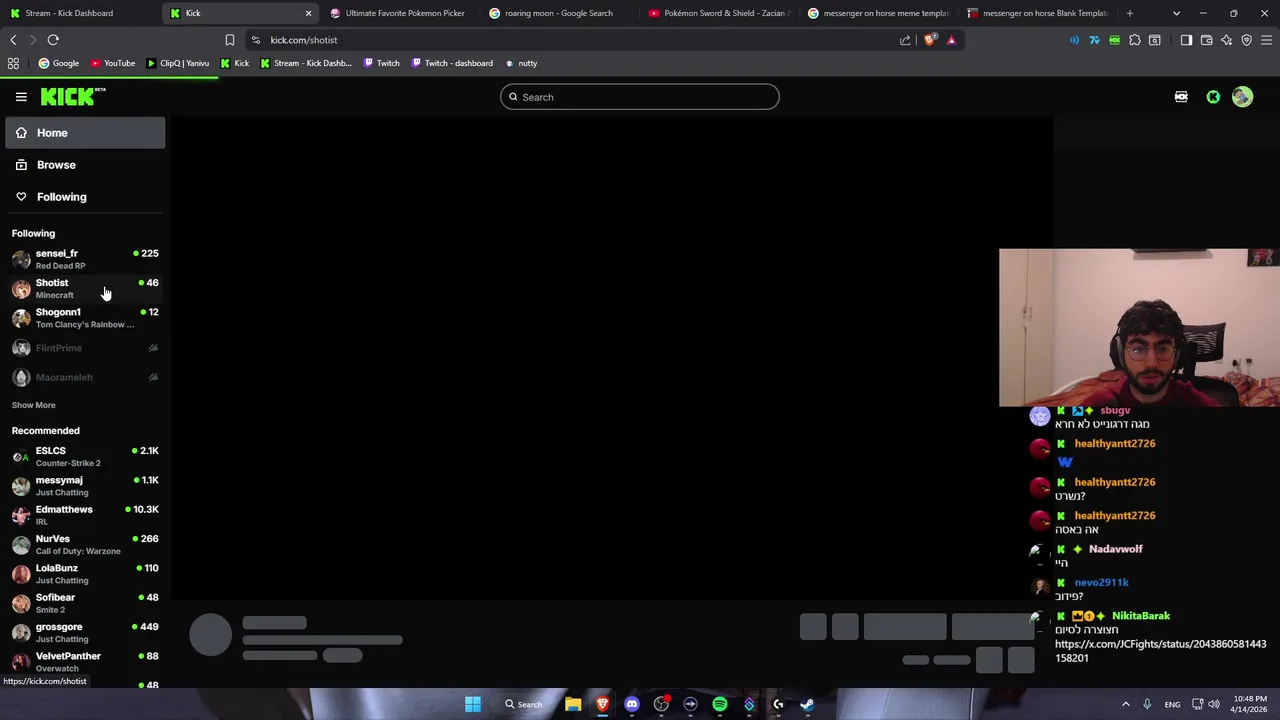
Task: Reload the current page
Action: click(53, 40)
